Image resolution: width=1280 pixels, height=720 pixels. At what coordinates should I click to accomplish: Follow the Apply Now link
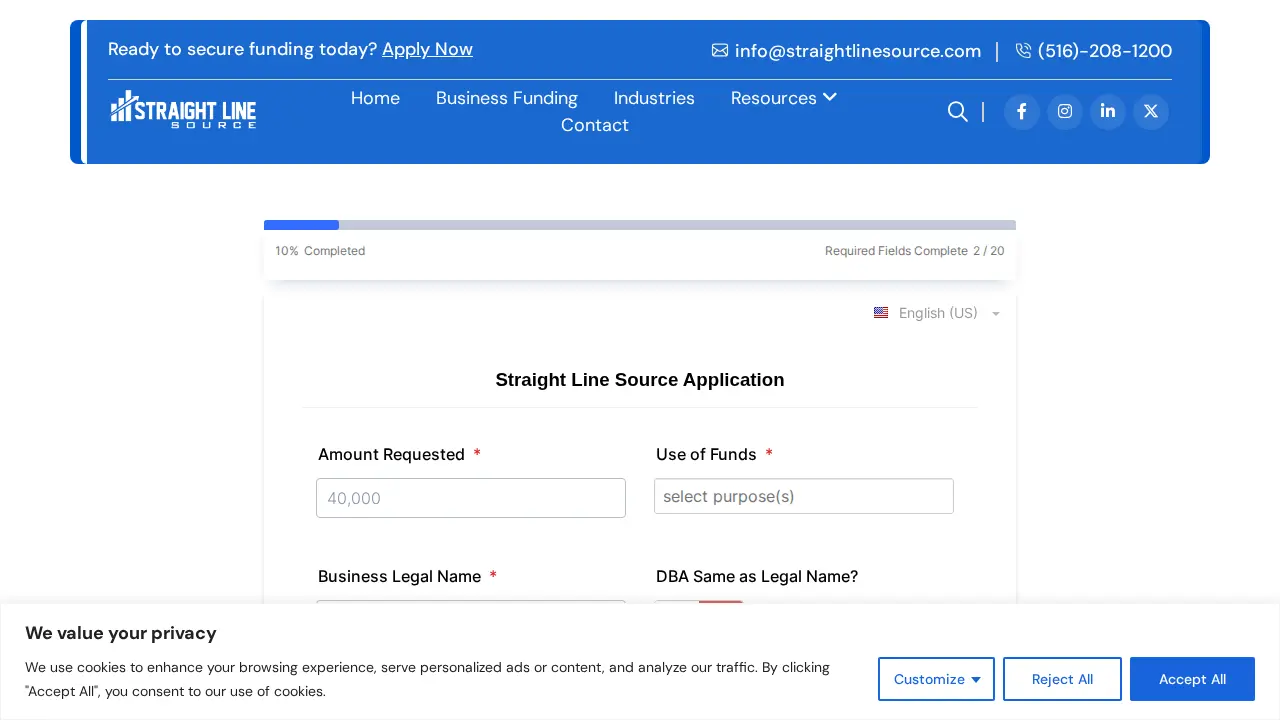click(427, 49)
